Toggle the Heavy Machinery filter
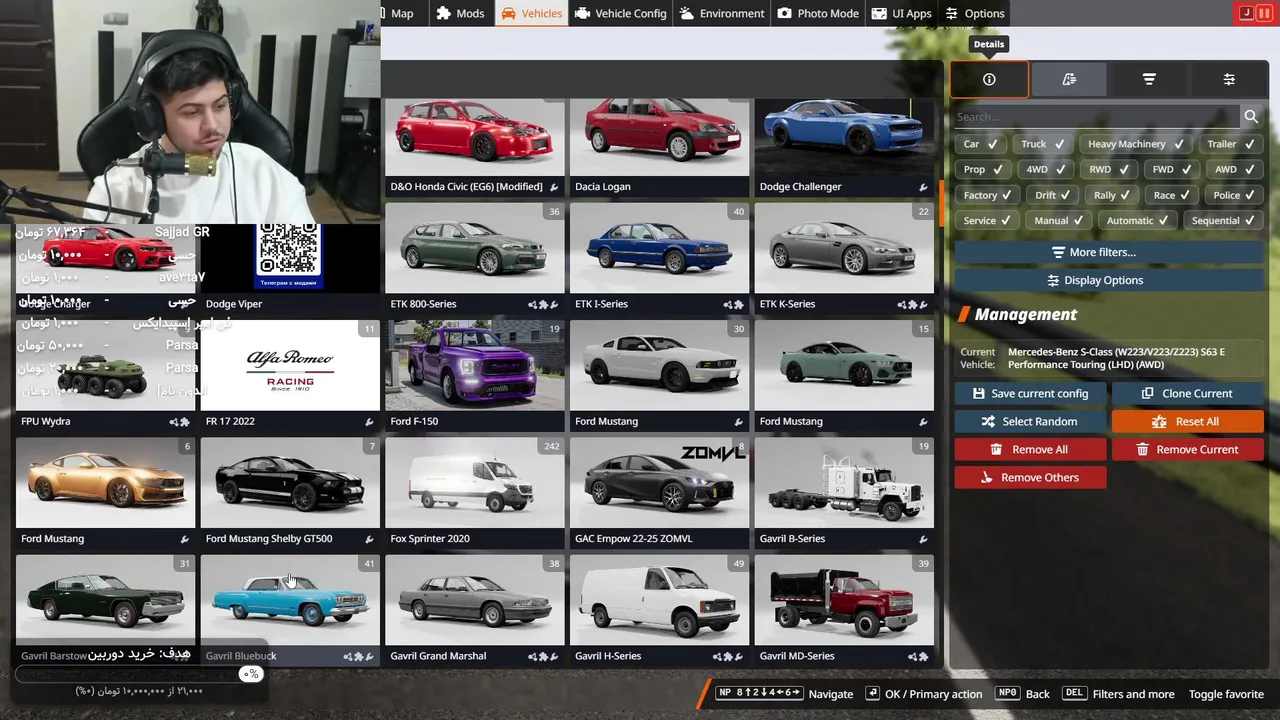1280x720 pixels. click(x=1135, y=144)
